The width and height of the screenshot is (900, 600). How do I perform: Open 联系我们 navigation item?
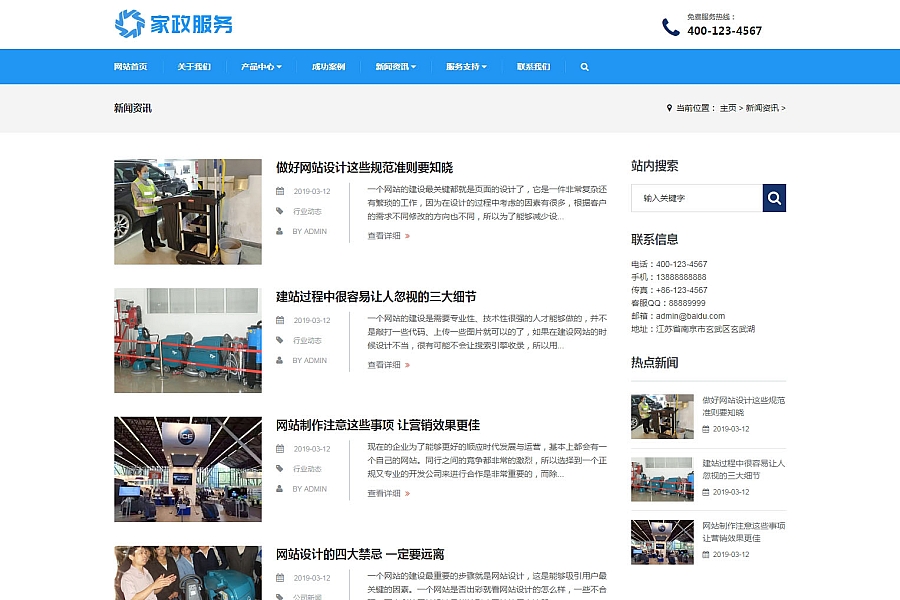tap(533, 67)
